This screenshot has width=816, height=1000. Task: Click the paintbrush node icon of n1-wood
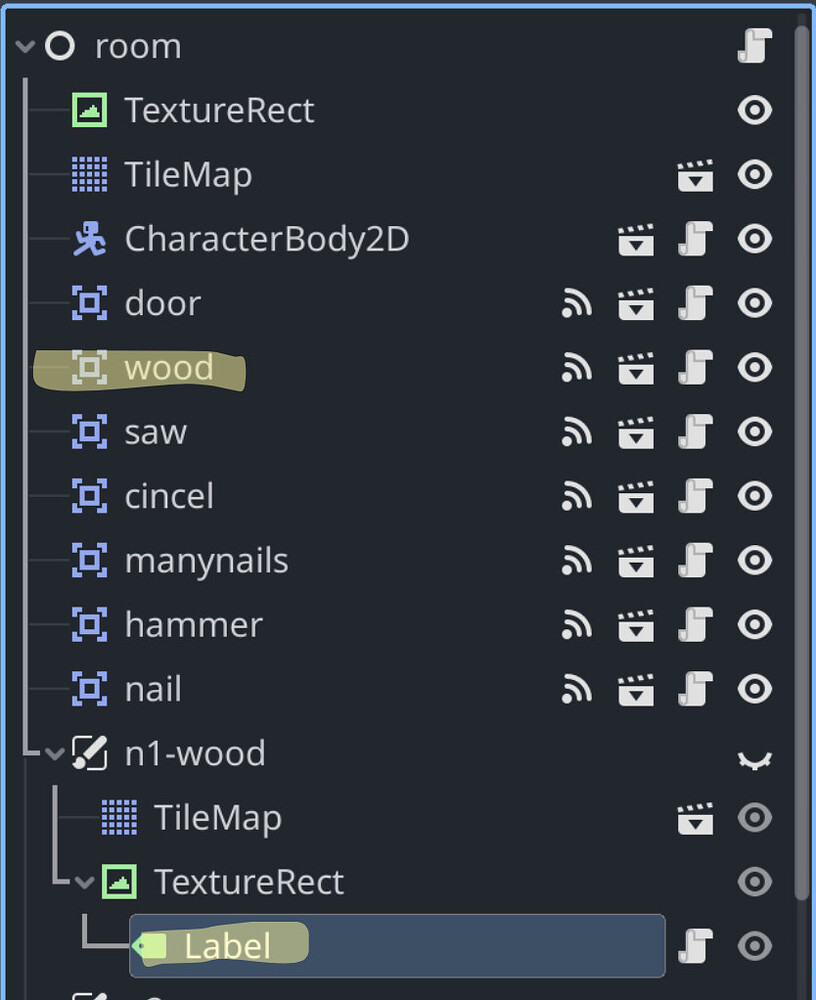click(89, 754)
